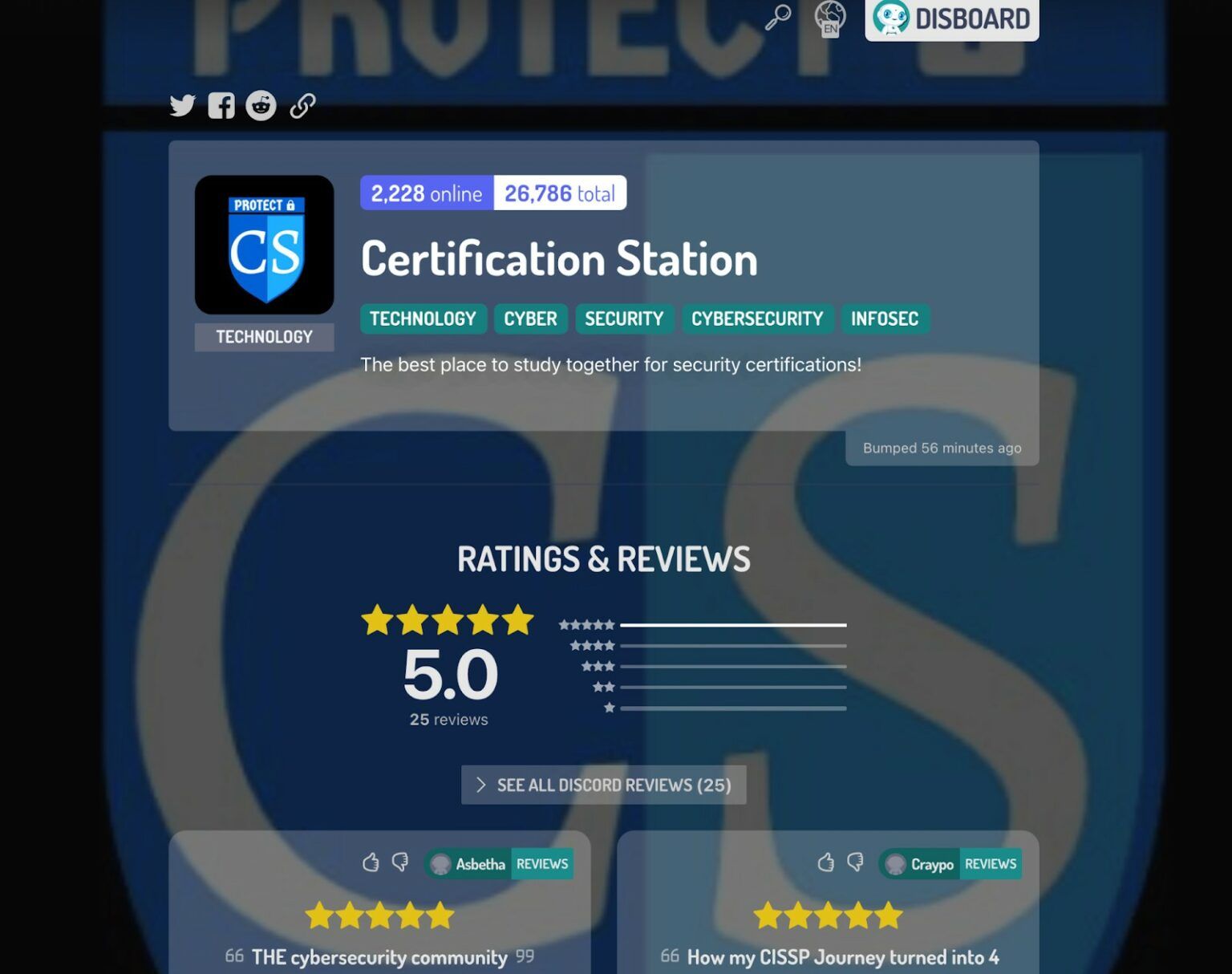Open the Certification Station server icon

(x=265, y=245)
